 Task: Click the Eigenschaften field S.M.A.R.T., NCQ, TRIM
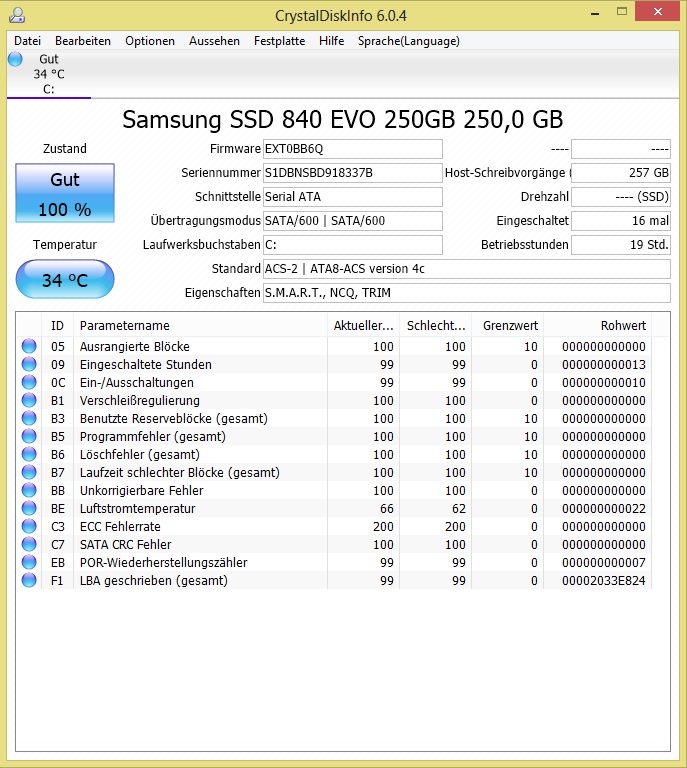[467, 293]
